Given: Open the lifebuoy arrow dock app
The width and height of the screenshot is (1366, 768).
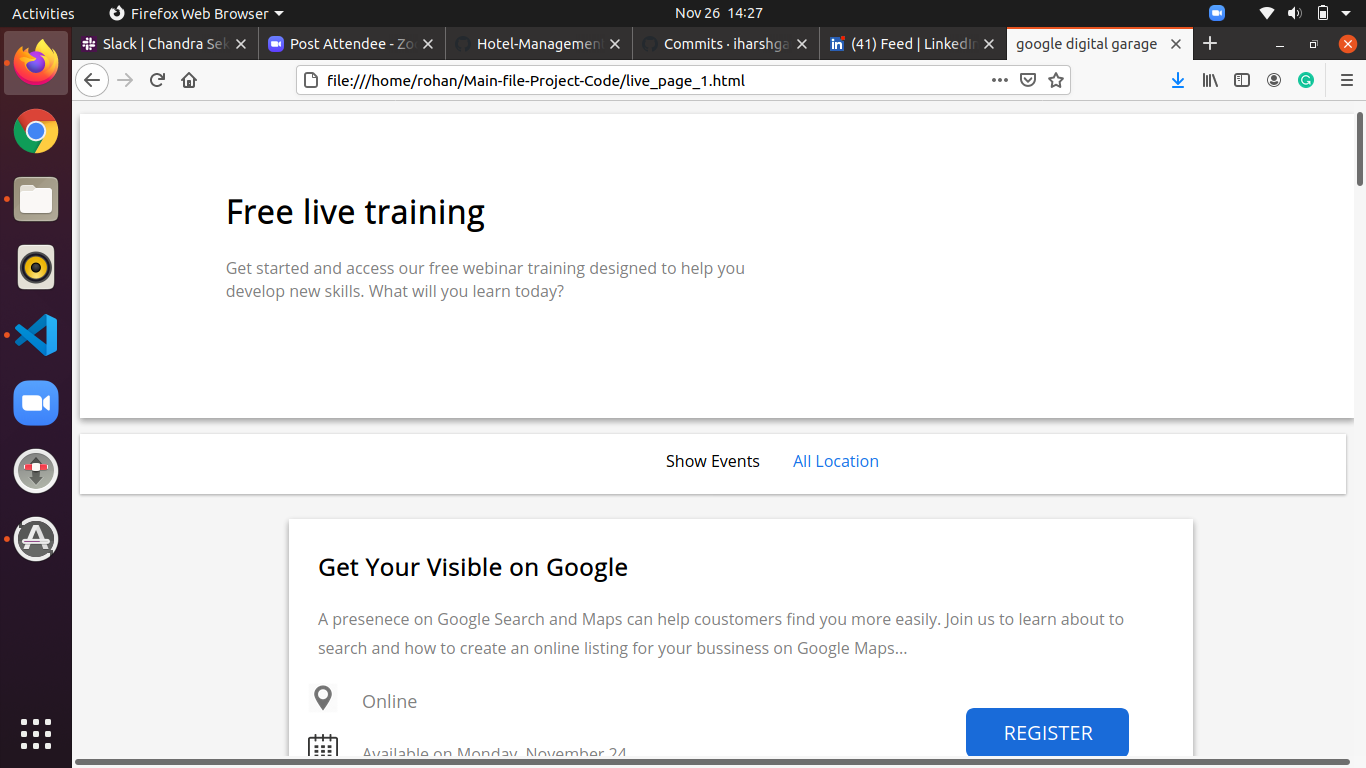Looking at the screenshot, I should point(36,471).
